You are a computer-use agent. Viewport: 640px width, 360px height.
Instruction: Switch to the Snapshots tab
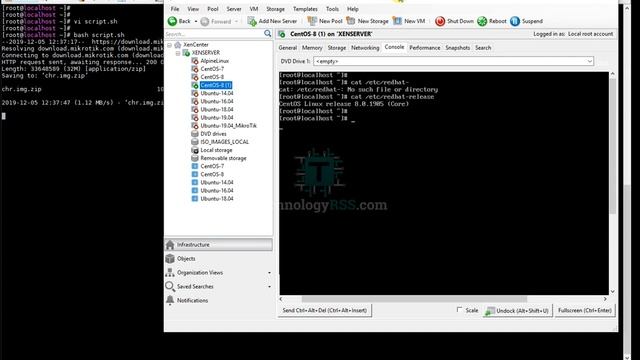pyautogui.click(x=458, y=48)
